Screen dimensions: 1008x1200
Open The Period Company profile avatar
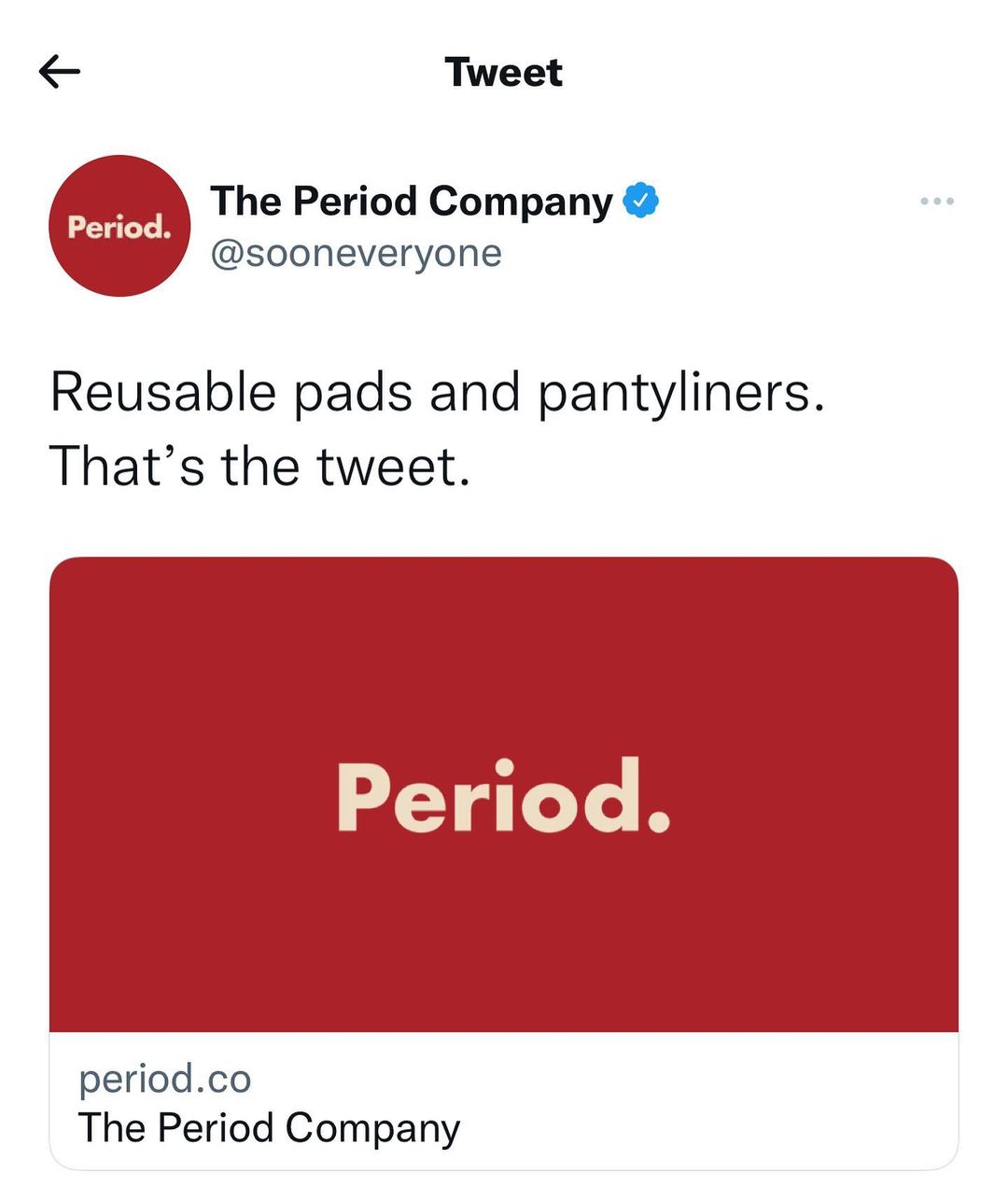pyautogui.click(x=119, y=226)
